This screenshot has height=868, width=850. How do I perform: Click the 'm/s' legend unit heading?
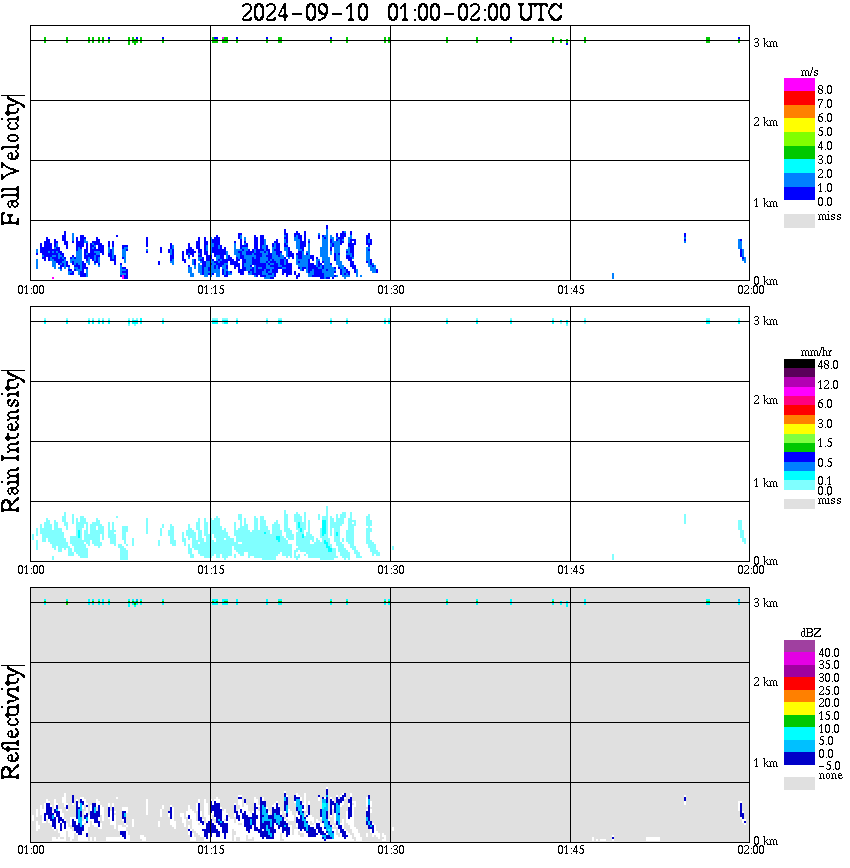[x=809, y=72]
